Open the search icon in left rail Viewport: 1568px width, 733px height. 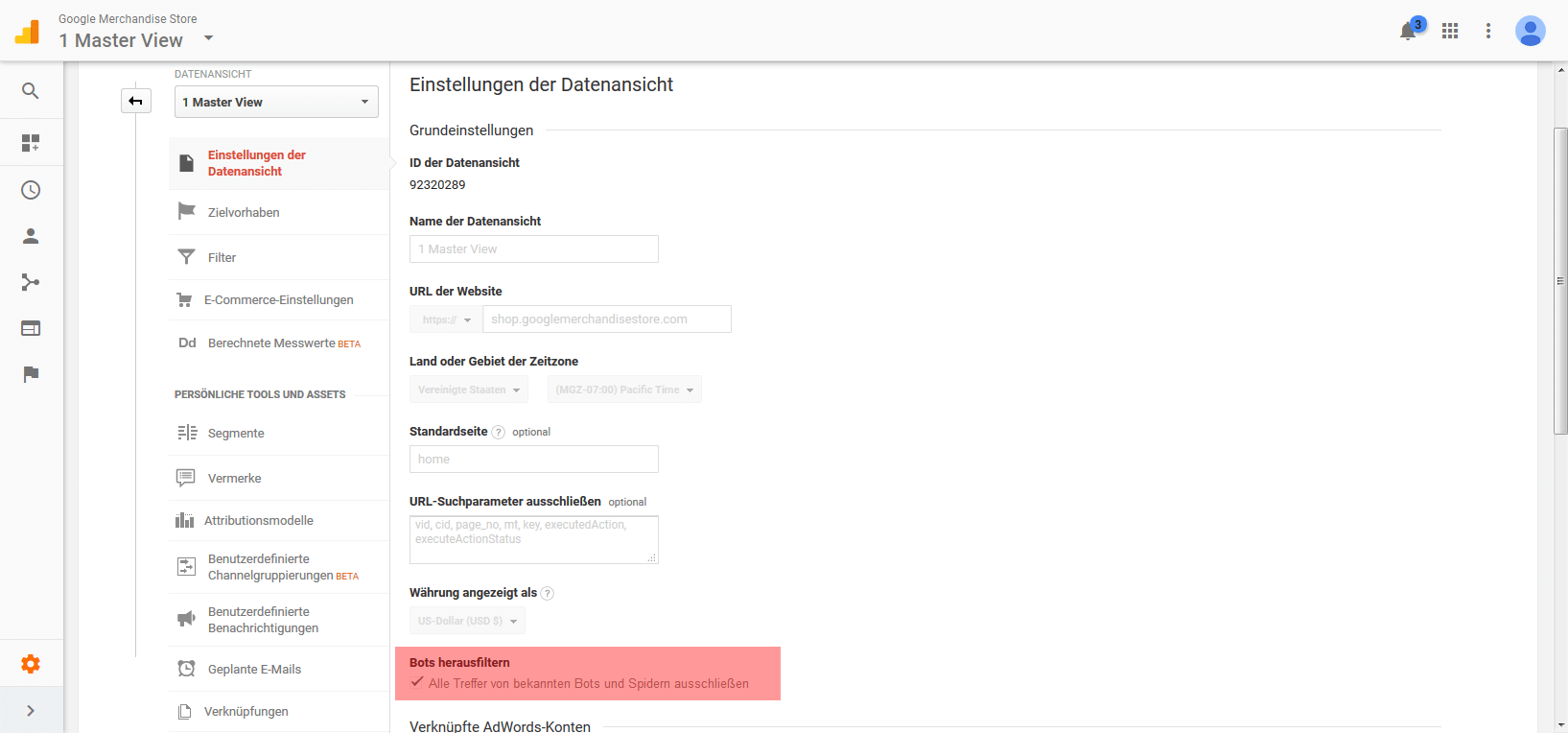click(x=31, y=91)
